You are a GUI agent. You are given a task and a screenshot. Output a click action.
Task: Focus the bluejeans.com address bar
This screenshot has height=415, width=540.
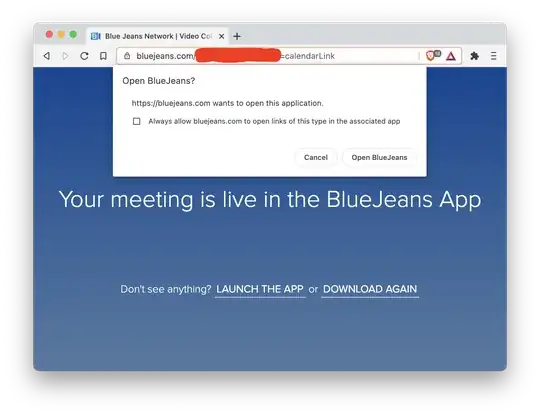(x=289, y=56)
